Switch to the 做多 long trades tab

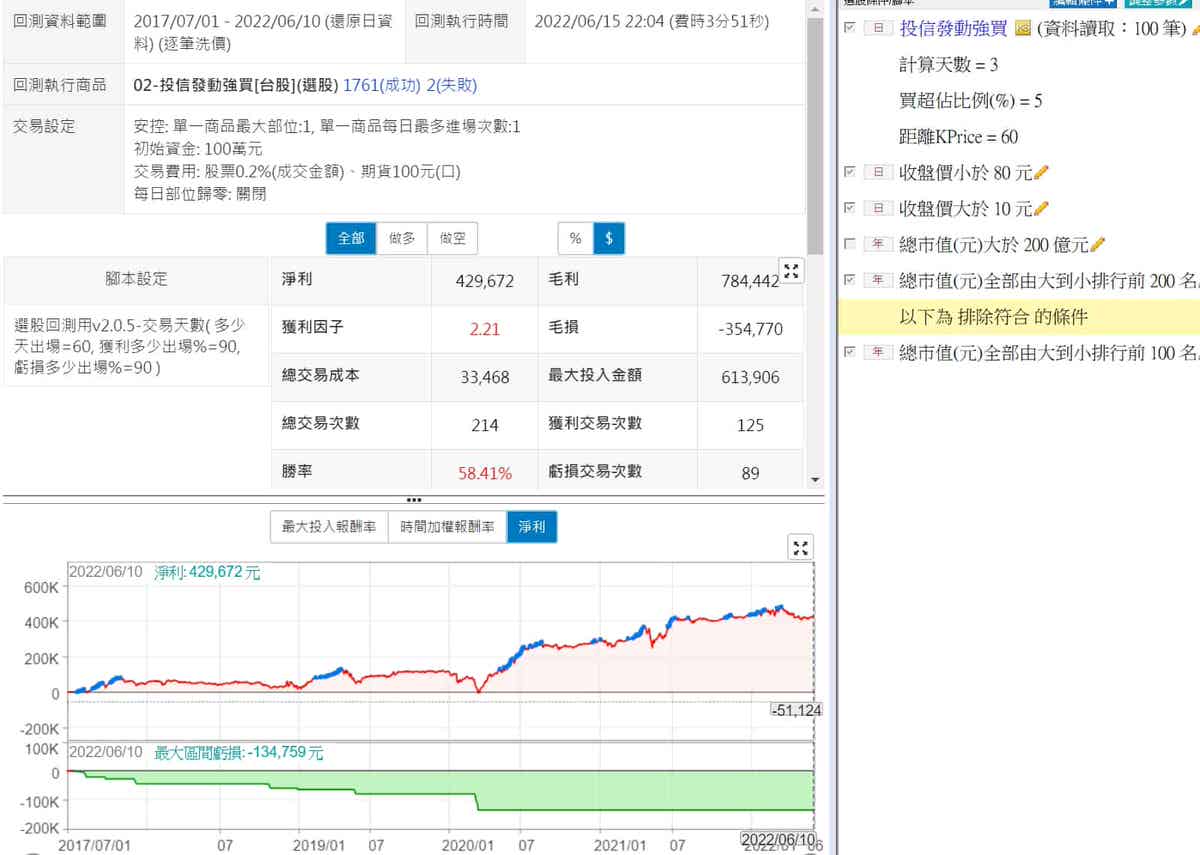click(x=402, y=238)
